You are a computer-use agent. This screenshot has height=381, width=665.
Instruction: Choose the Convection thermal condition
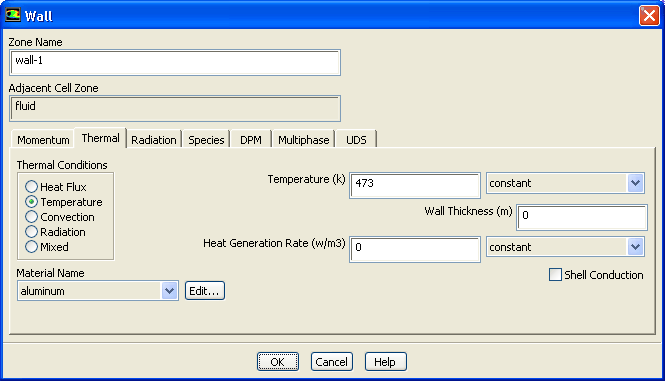coord(60,217)
